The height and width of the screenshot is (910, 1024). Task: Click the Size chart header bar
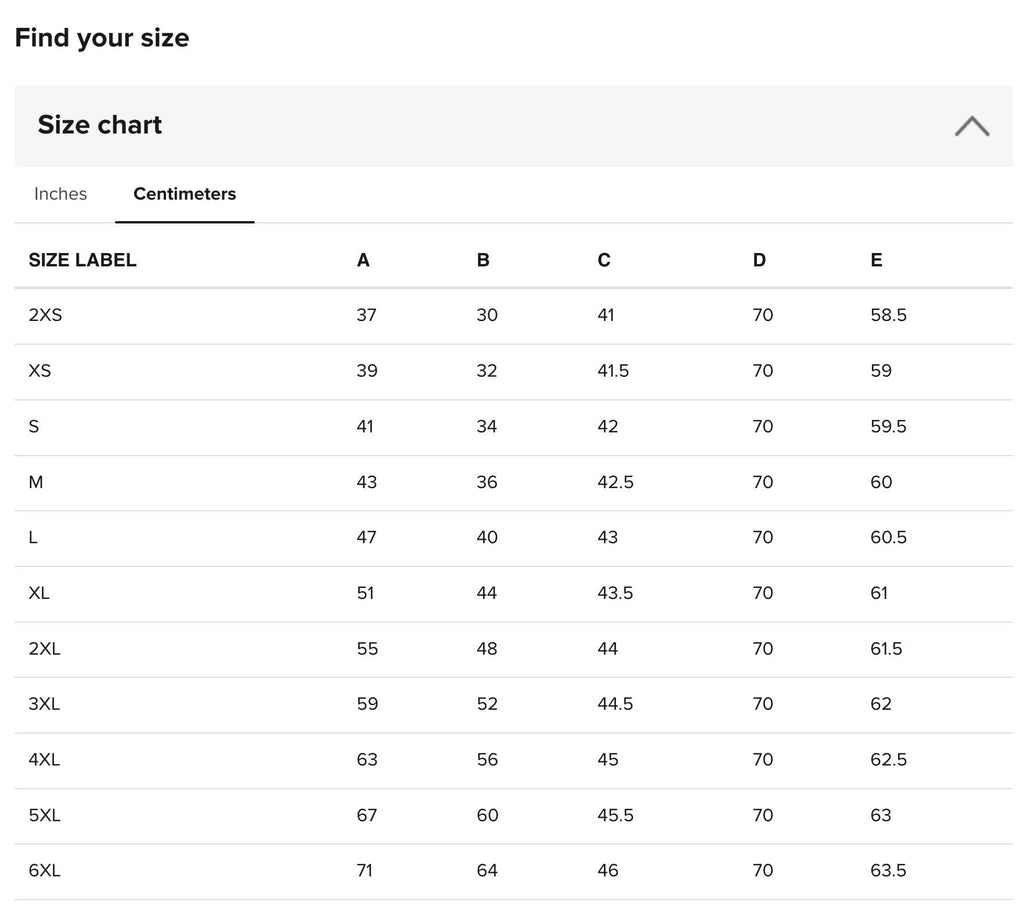pos(513,125)
